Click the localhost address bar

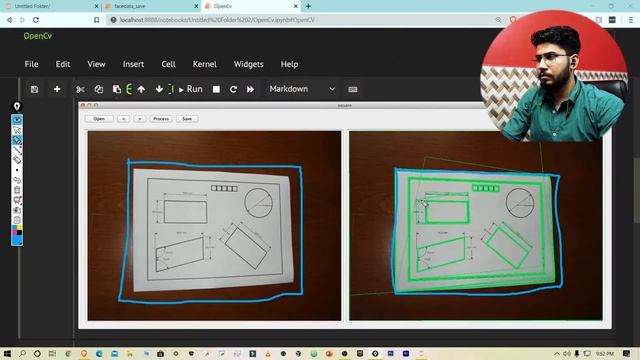click(x=302, y=20)
